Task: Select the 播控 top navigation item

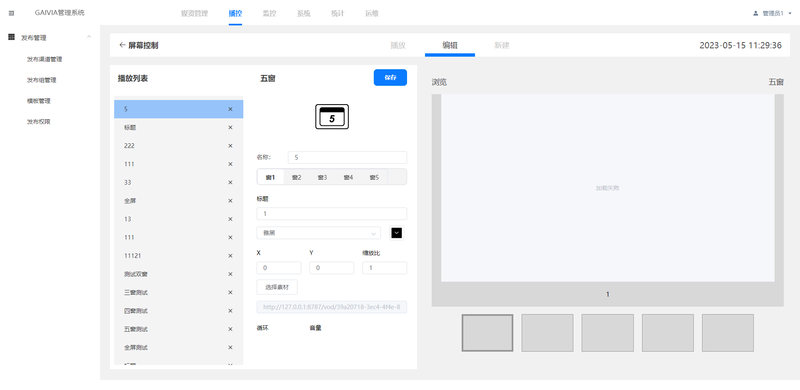Action: point(235,14)
